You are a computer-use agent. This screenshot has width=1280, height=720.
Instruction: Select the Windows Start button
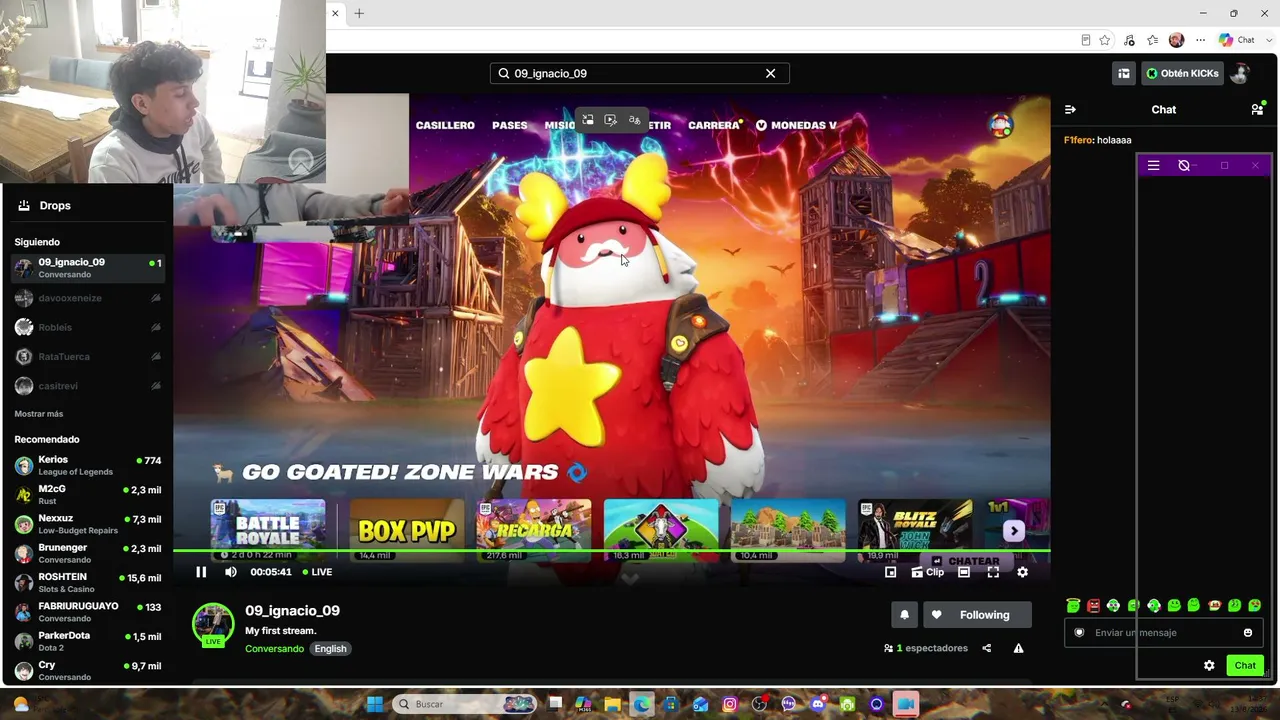point(374,704)
